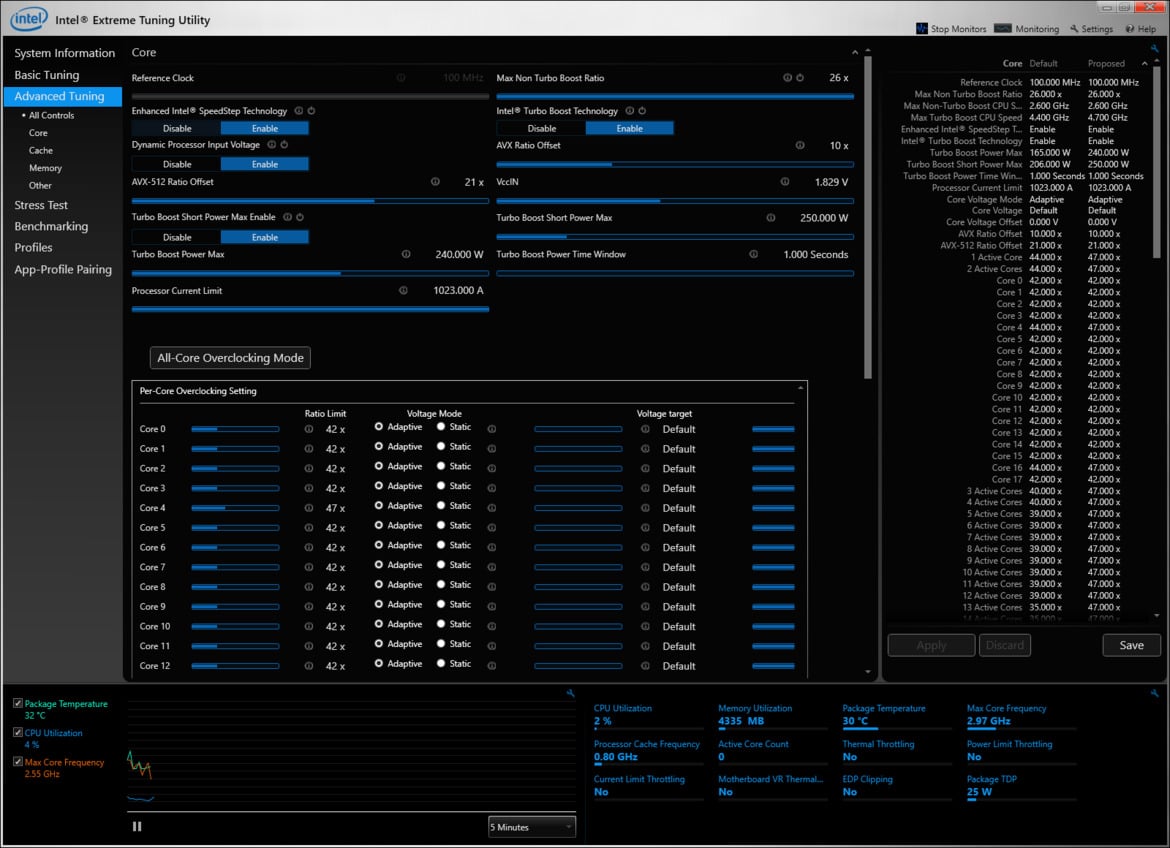This screenshot has width=1170, height=848.
Task: Disable Intel Turbo Boost Technology
Action: point(542,128)
